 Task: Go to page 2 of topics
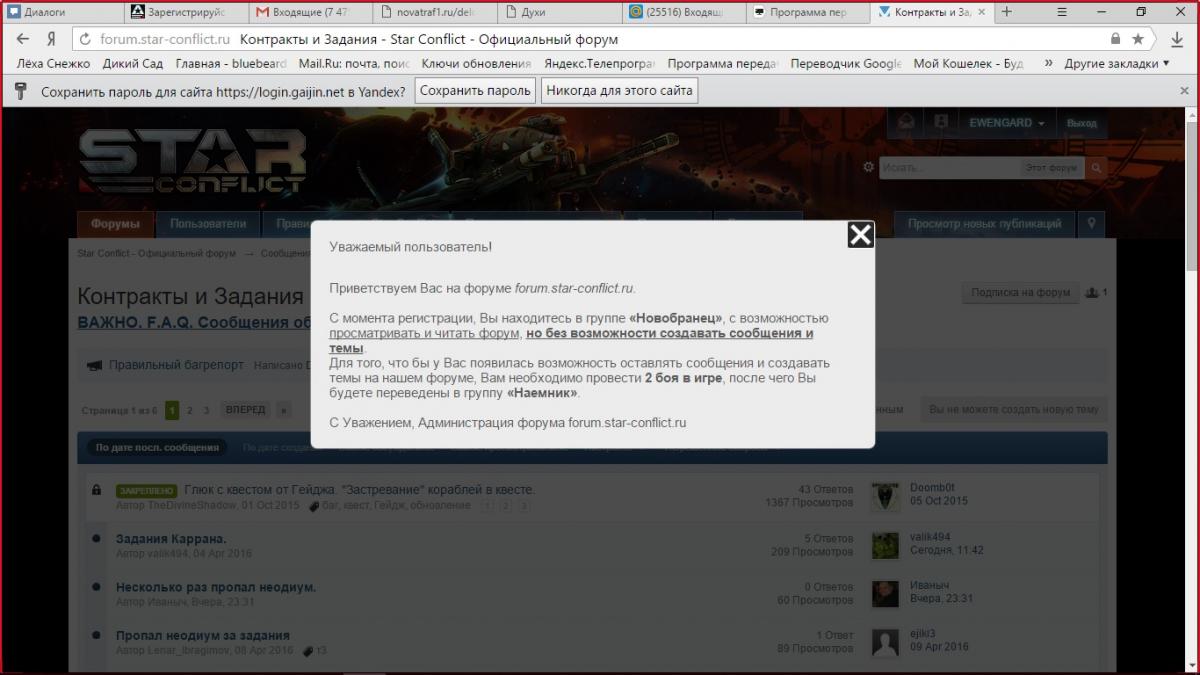[190, 410]
